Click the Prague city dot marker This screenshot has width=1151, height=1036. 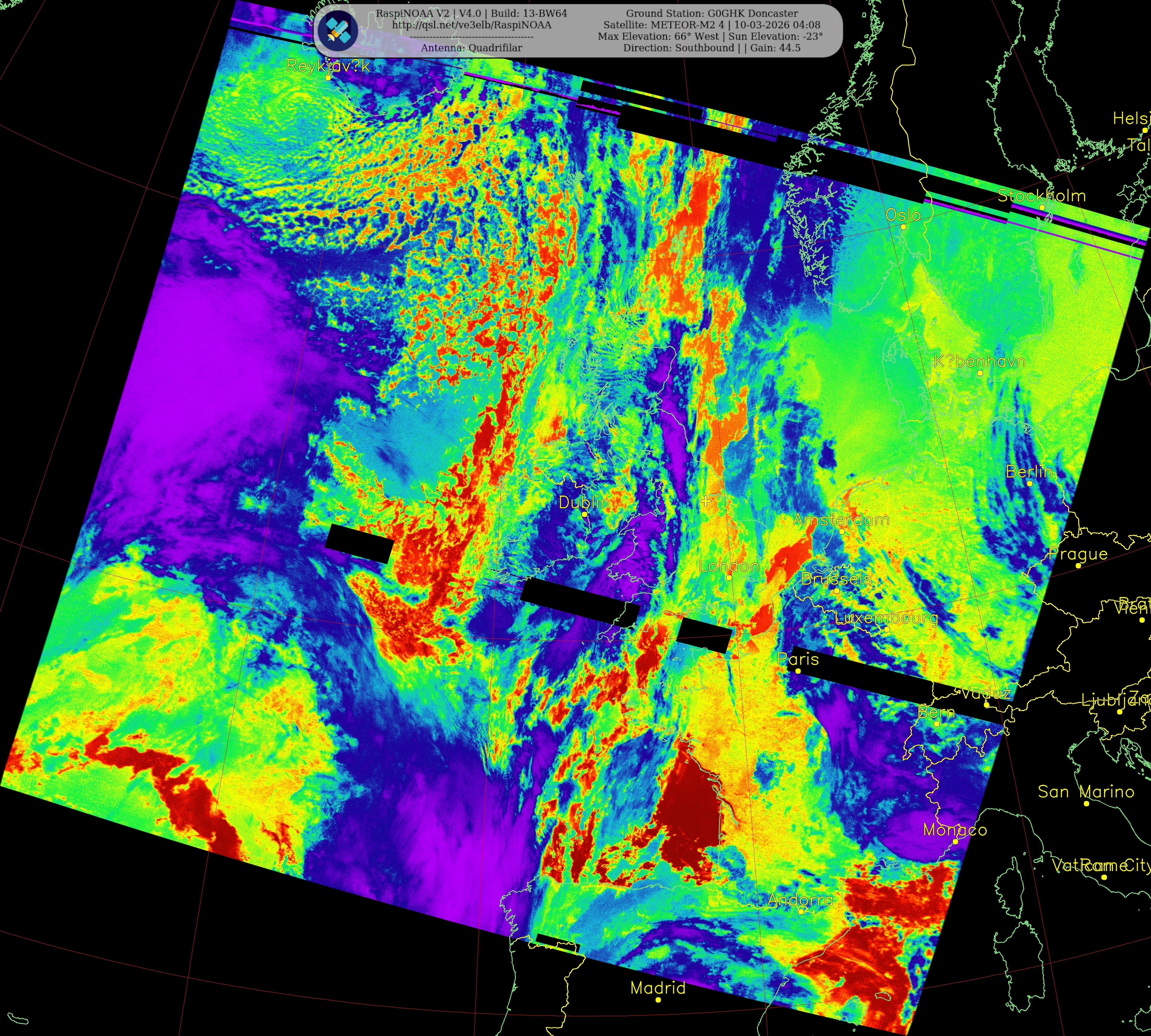pyautogui.click(x=1078, y=566)
